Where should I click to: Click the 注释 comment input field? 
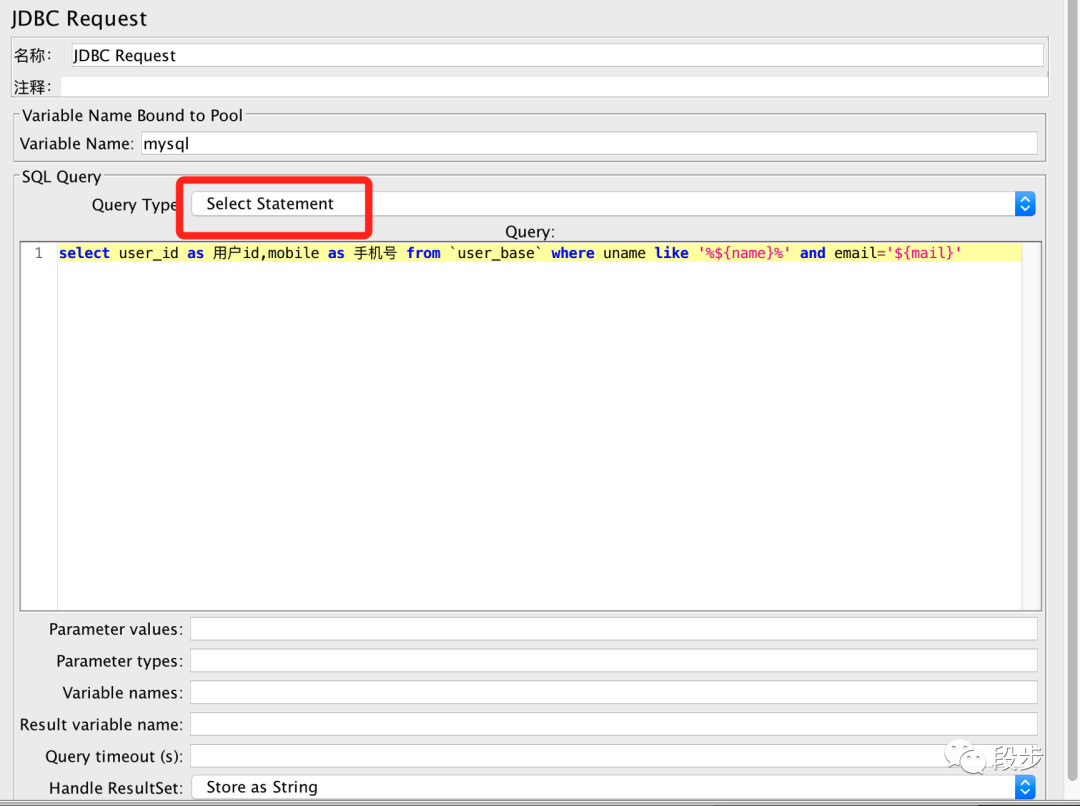click(x=554, y=87)
